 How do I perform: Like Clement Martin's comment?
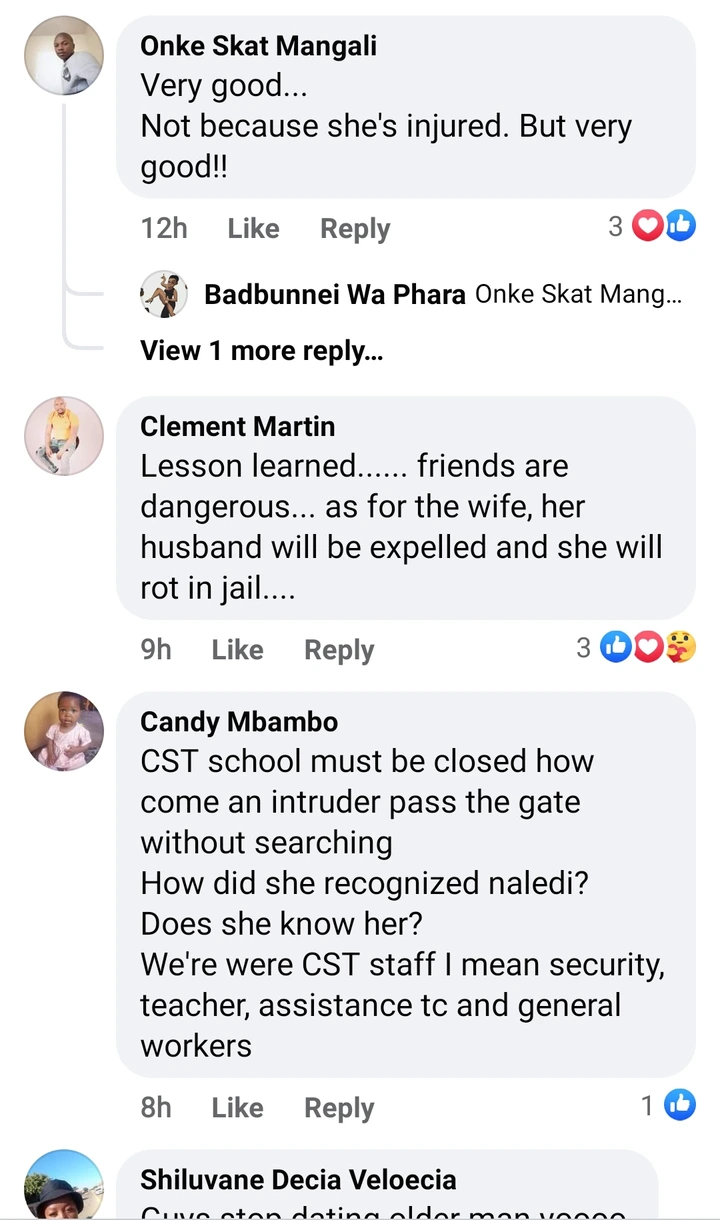[237, 649]
